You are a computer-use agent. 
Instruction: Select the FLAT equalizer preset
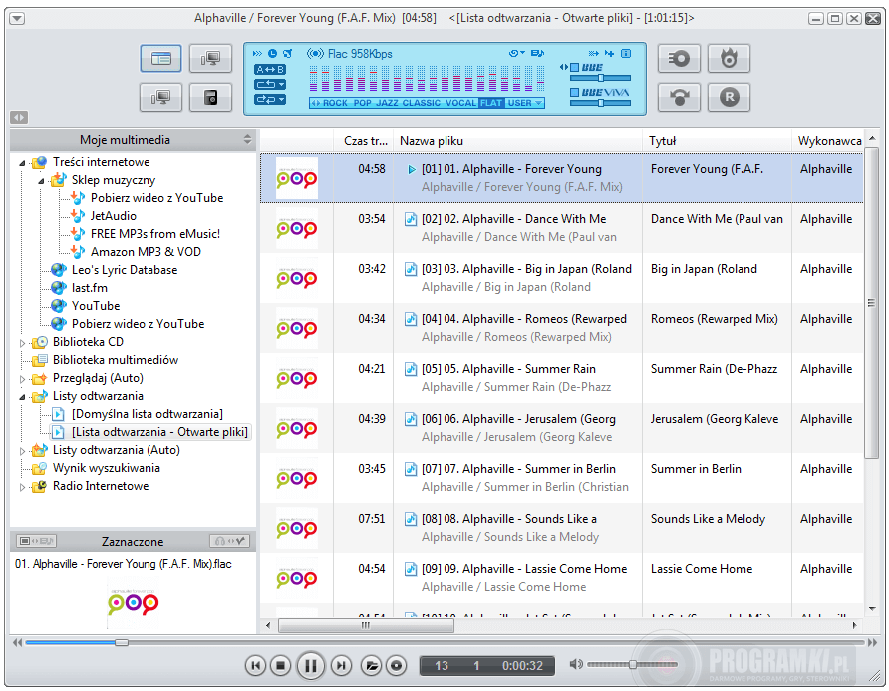pos(491,103)
